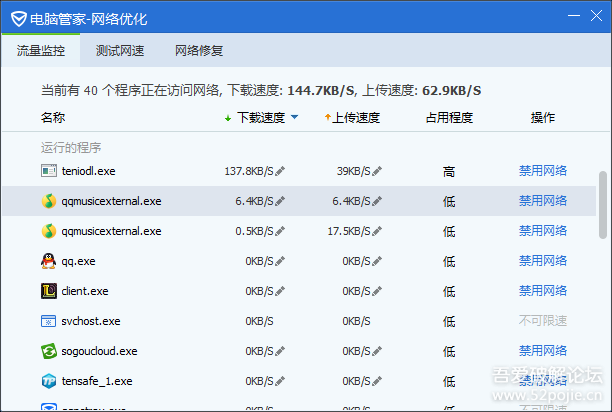Click 禁用网络 for teniodl.exe

543,170
